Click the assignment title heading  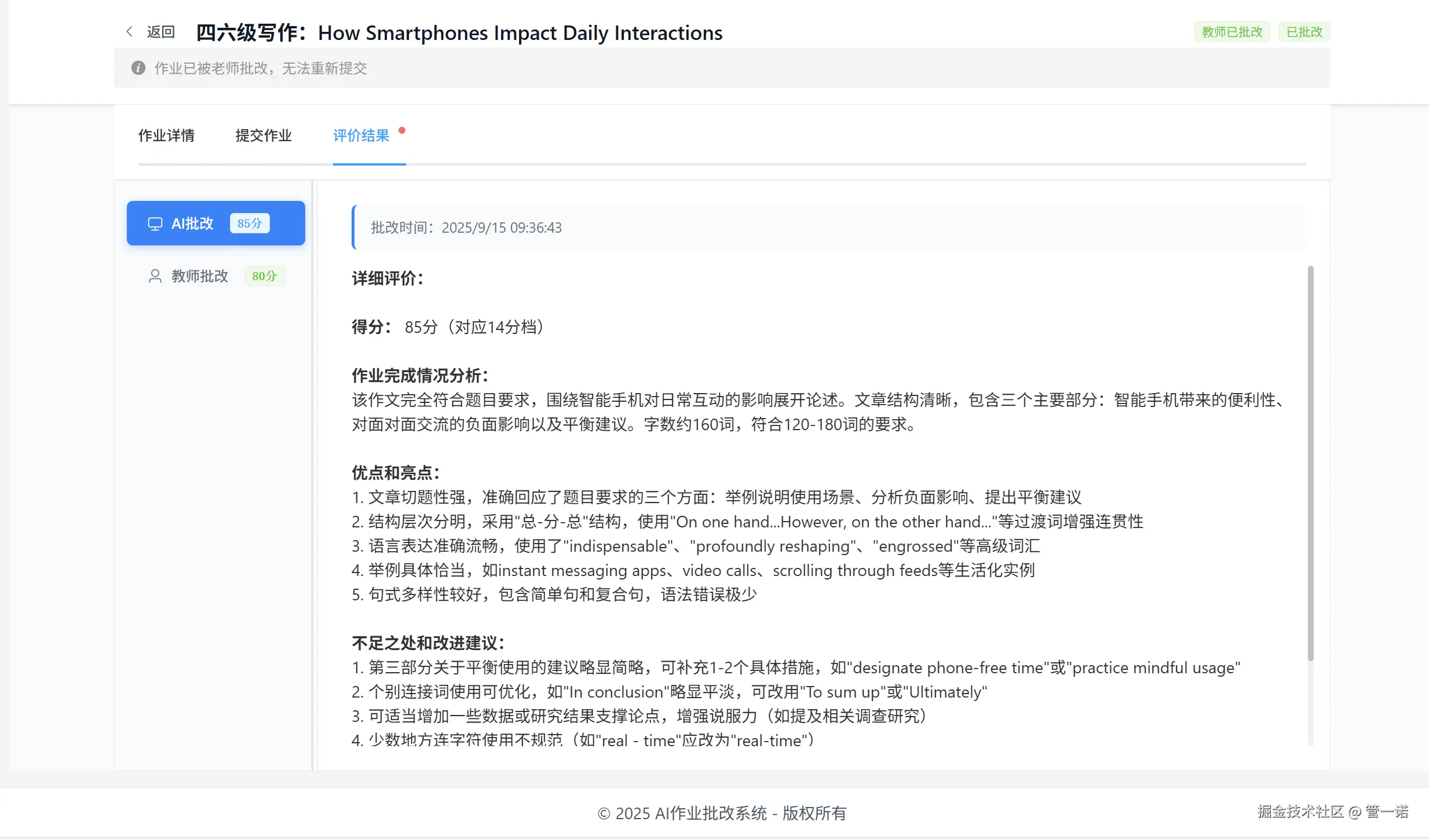[x=459, y=33]
